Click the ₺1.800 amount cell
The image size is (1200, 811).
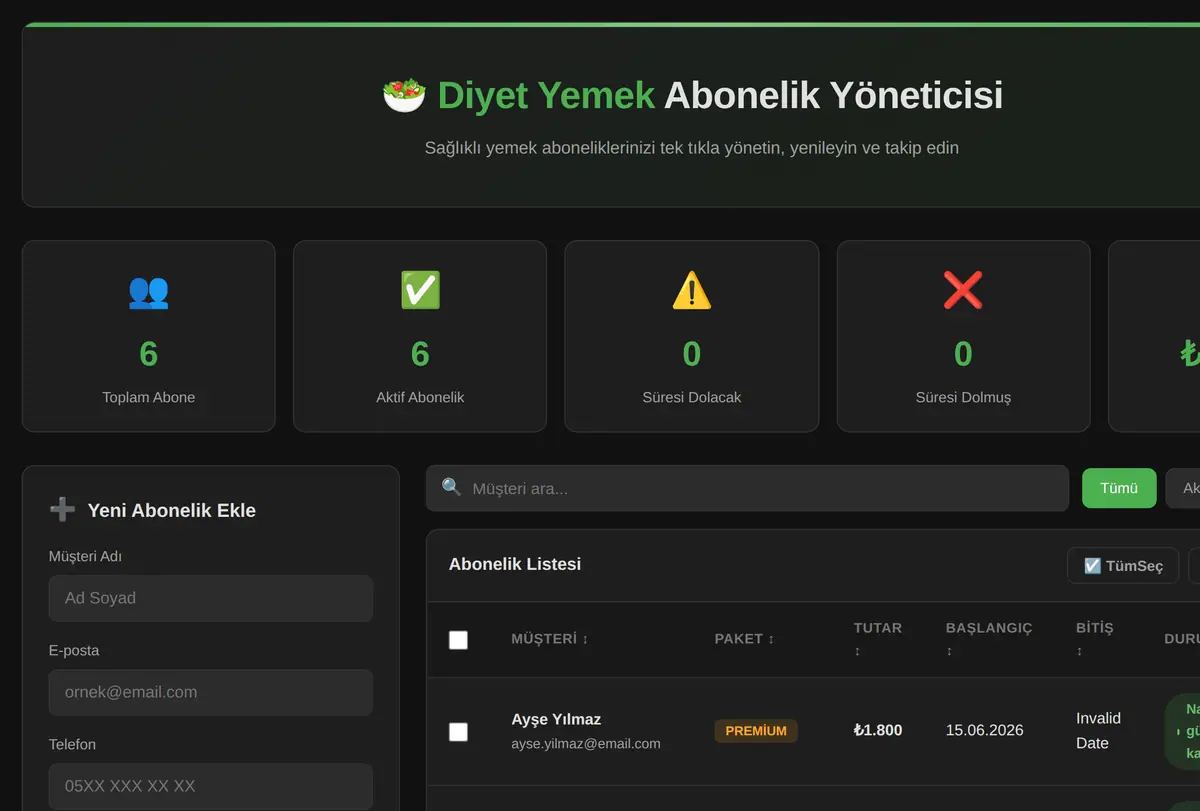click(878, 730)
